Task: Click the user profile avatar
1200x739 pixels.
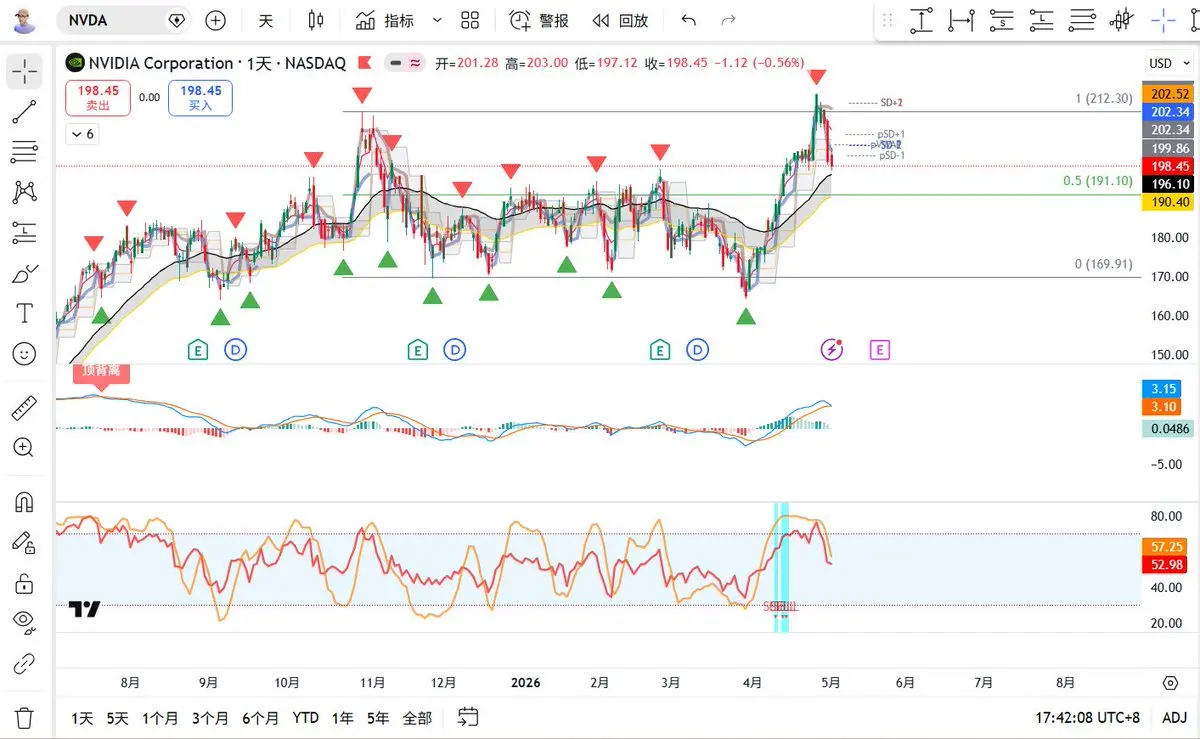Action: click(x=26, y=20)
